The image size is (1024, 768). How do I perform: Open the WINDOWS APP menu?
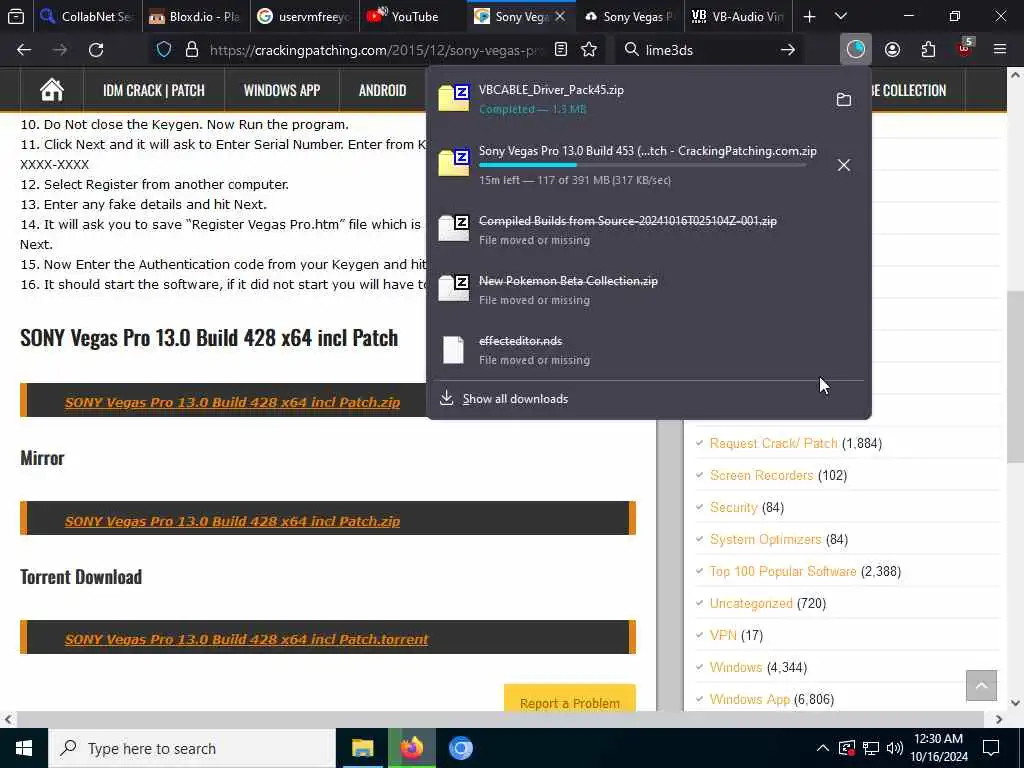pyautogui.click(x=281, y=90)
